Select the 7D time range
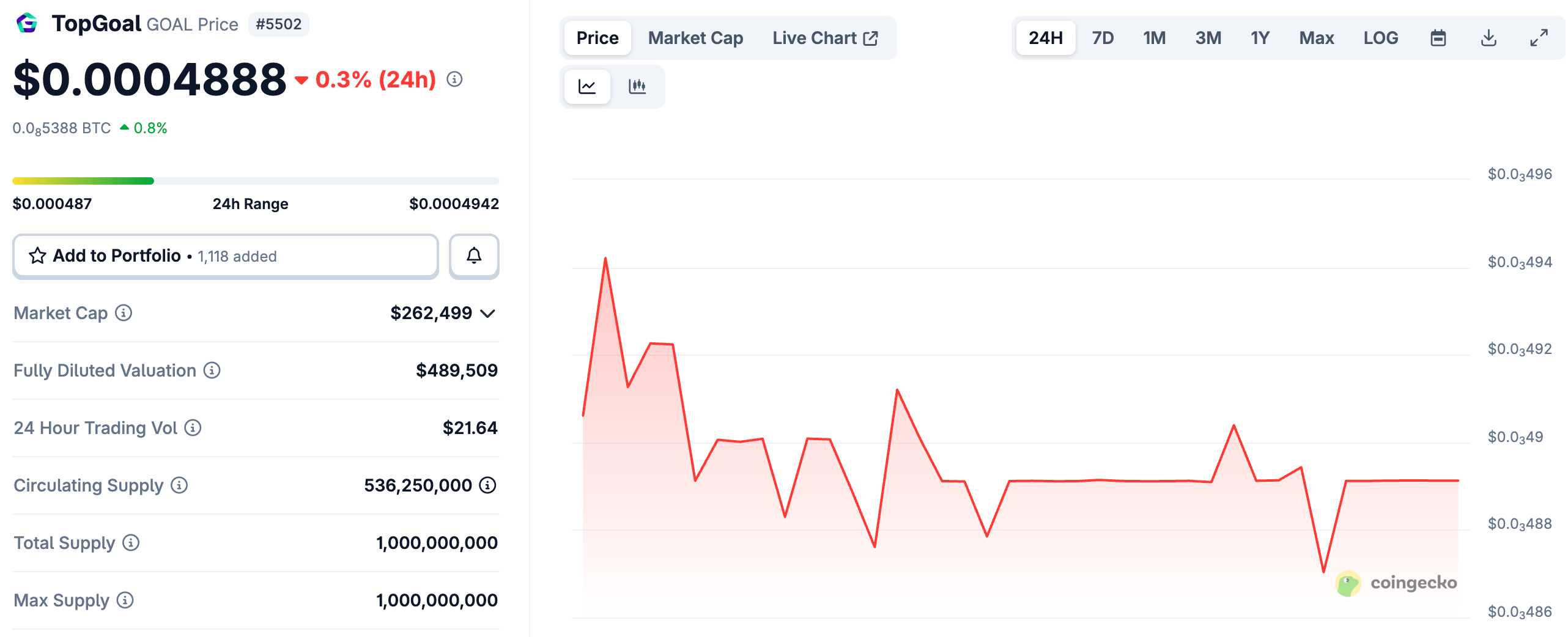This screenshot has height=637, width=1568. click(x=1103, y=39)
